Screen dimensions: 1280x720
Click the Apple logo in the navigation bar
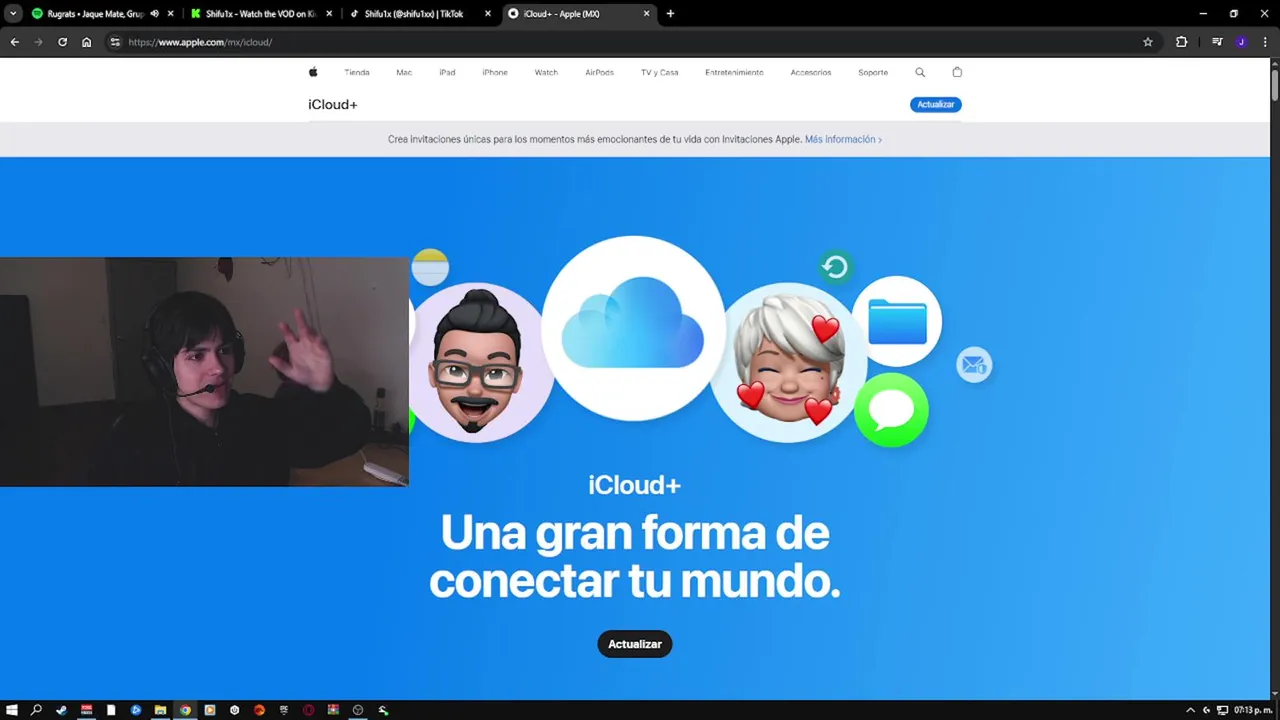[x=313, y=72]
